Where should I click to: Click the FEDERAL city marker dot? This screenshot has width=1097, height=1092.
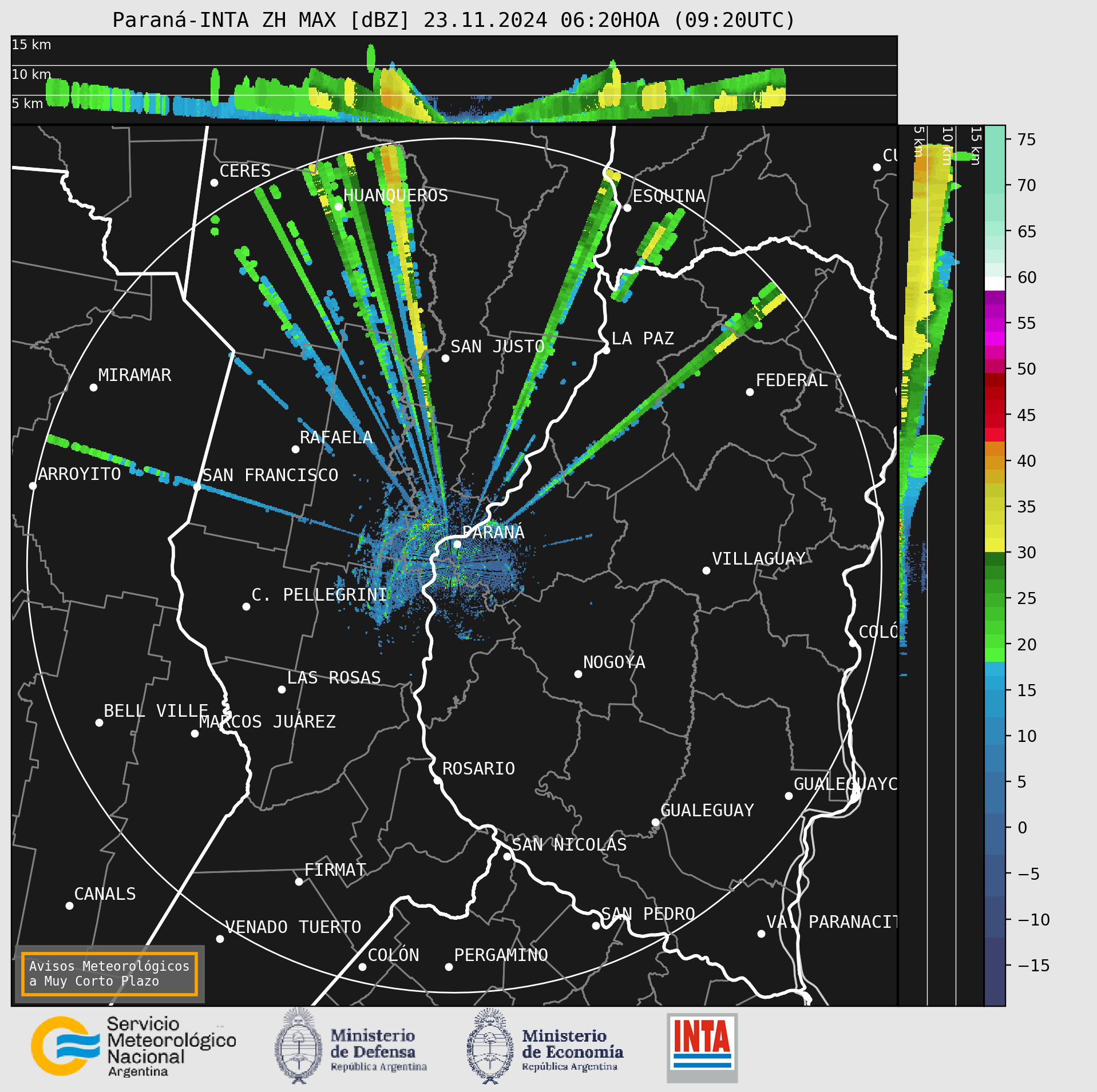[x=750, y=392]
